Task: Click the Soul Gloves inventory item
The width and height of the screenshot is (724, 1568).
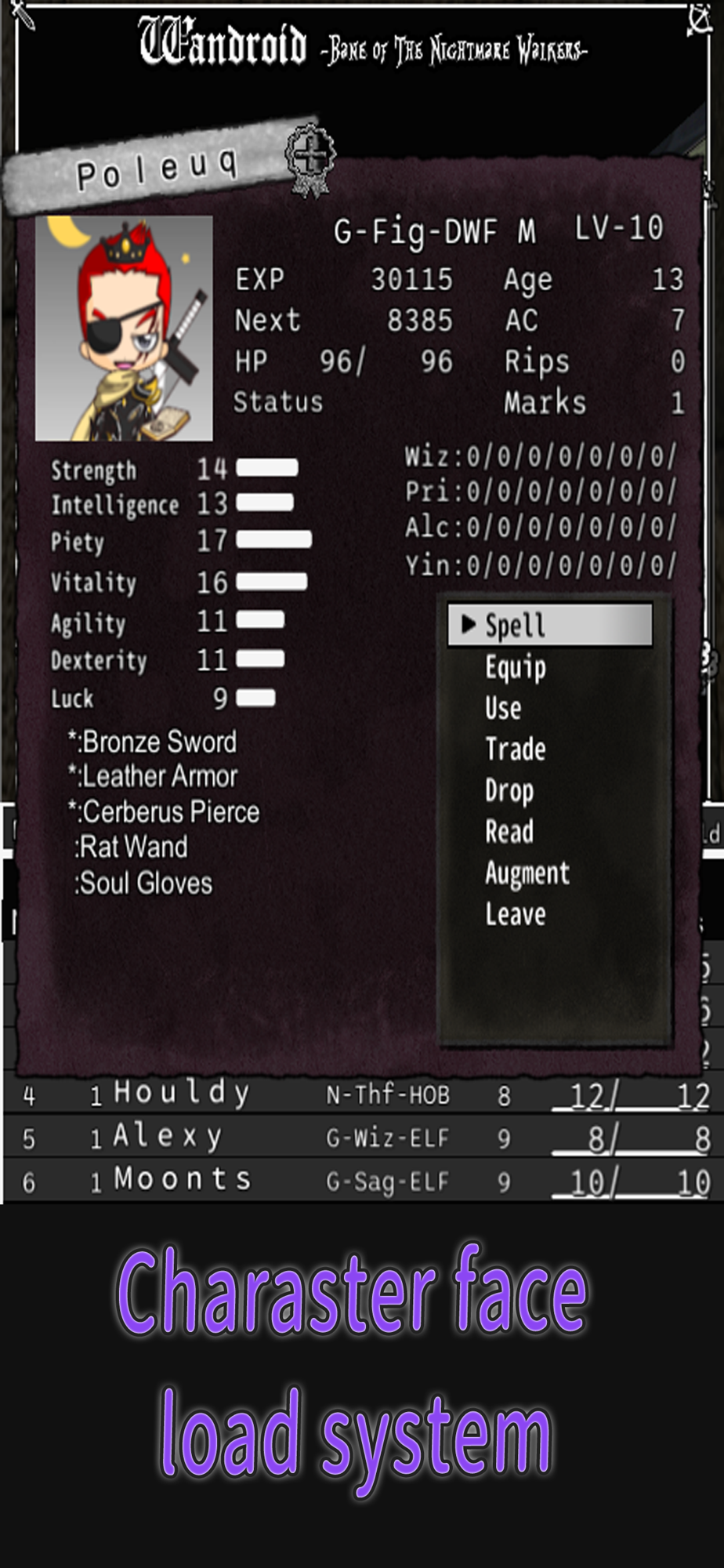Action: 143,883
